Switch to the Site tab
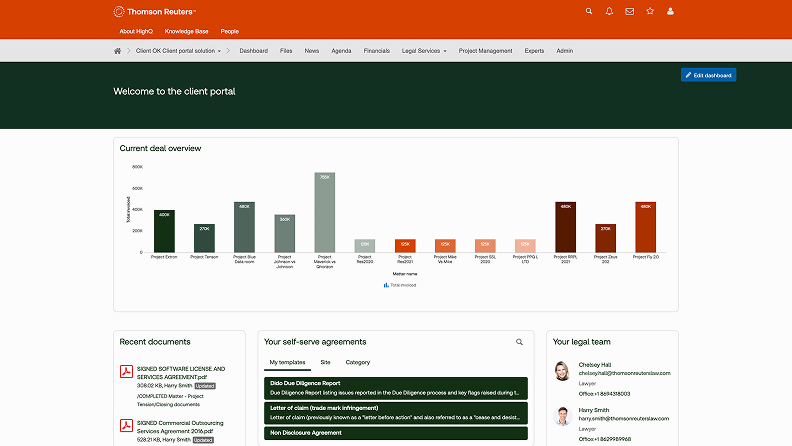Viewport: 792px width, 446px height. (325, 362)
